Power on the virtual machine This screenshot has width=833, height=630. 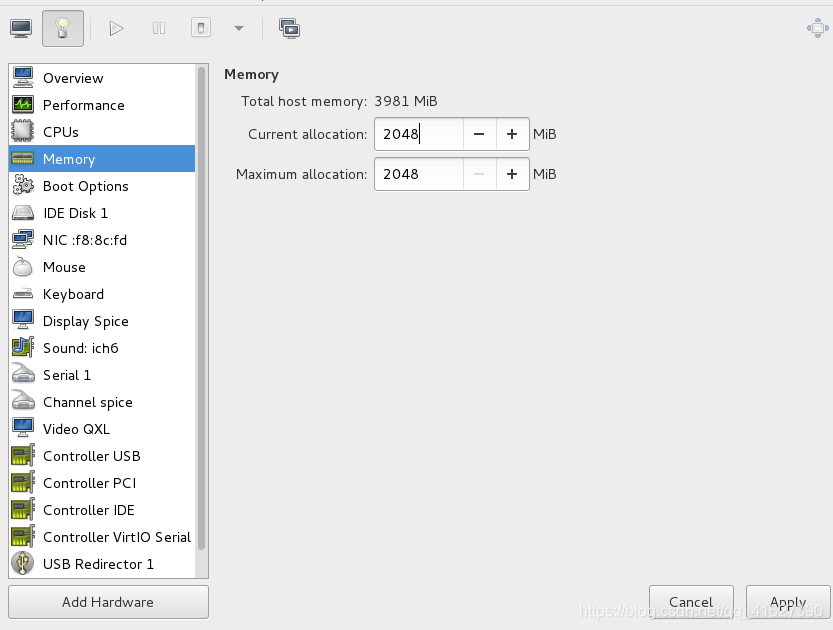[116, 28]
